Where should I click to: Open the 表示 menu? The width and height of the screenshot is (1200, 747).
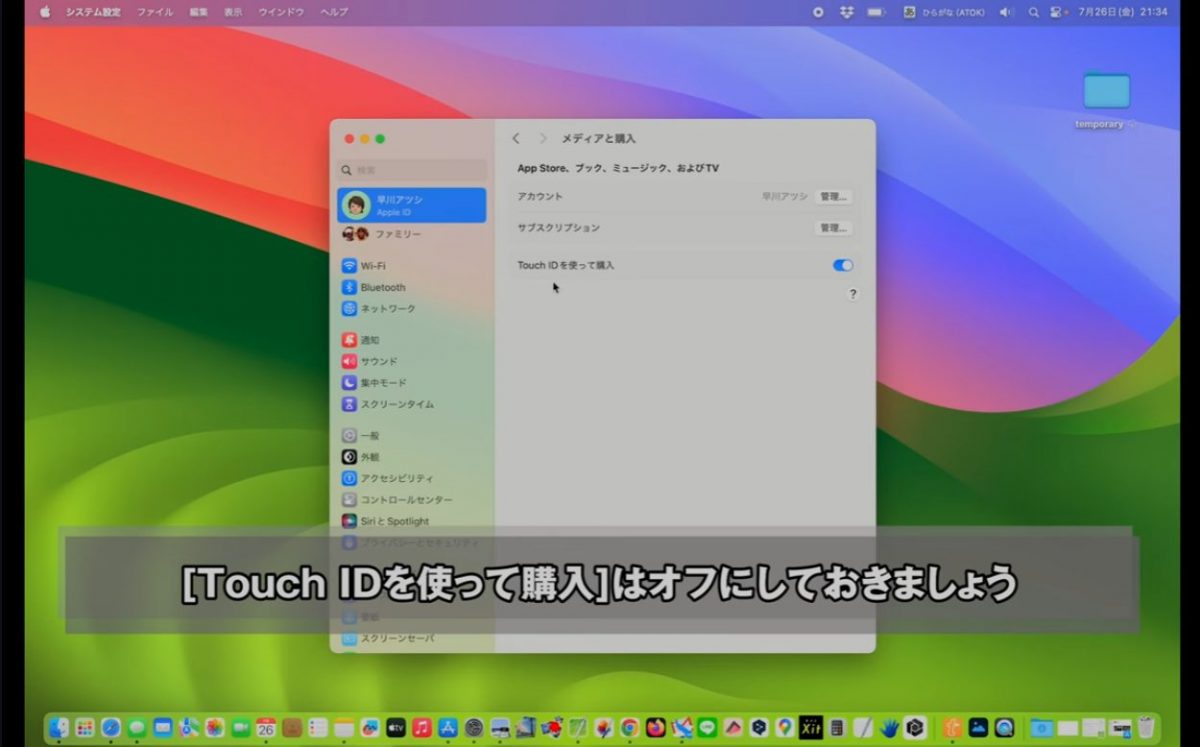click(x=233, y=12)
